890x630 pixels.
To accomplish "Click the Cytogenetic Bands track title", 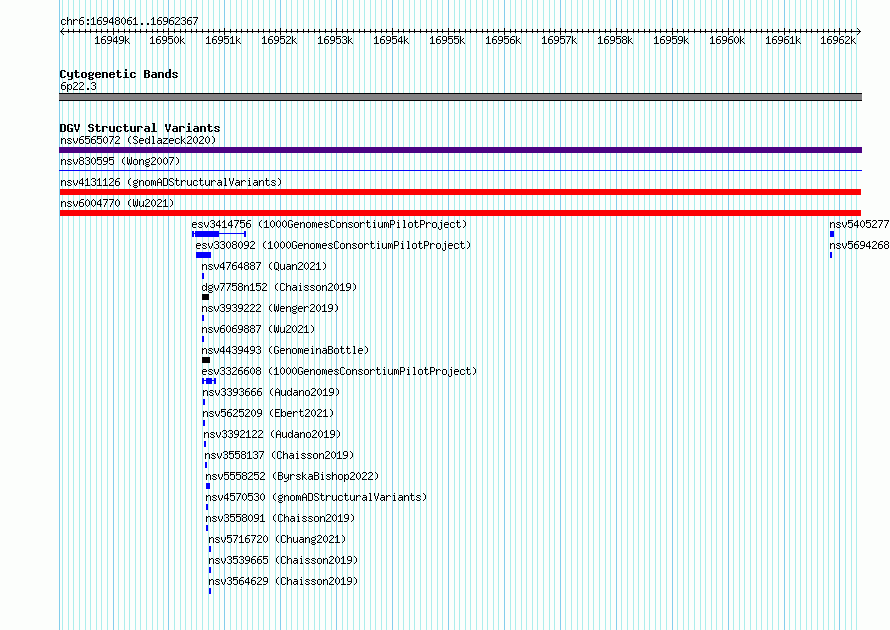I will [x=119, y=74].
